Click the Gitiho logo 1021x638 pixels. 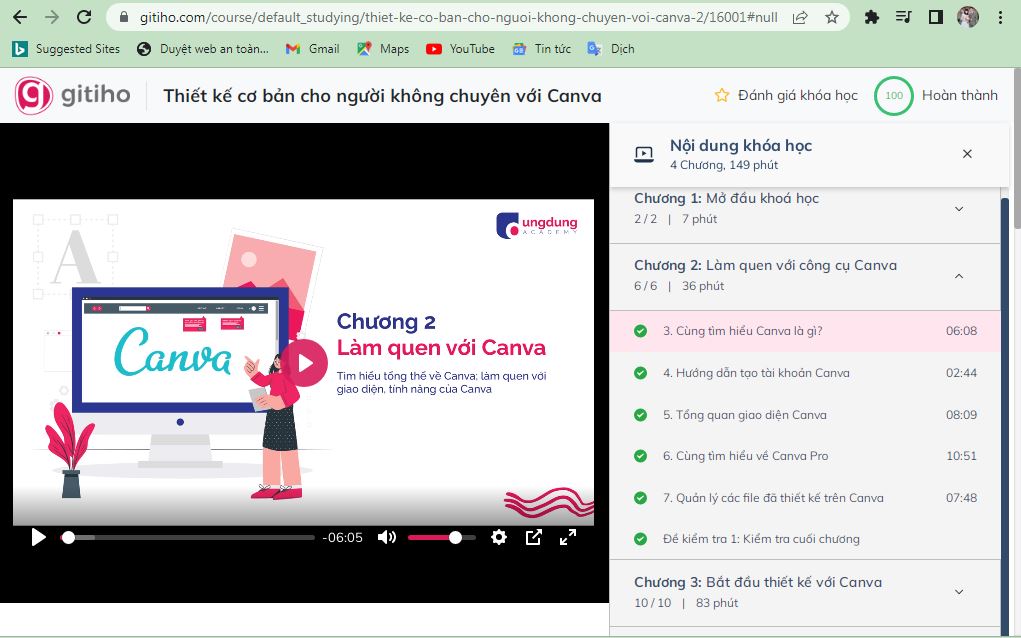72,95
